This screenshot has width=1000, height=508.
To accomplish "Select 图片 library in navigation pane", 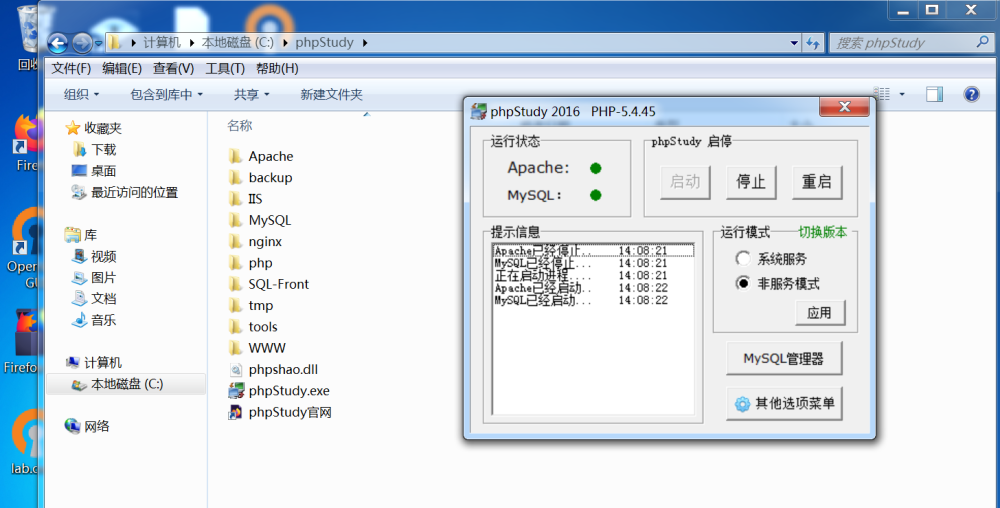I will 103,278.
